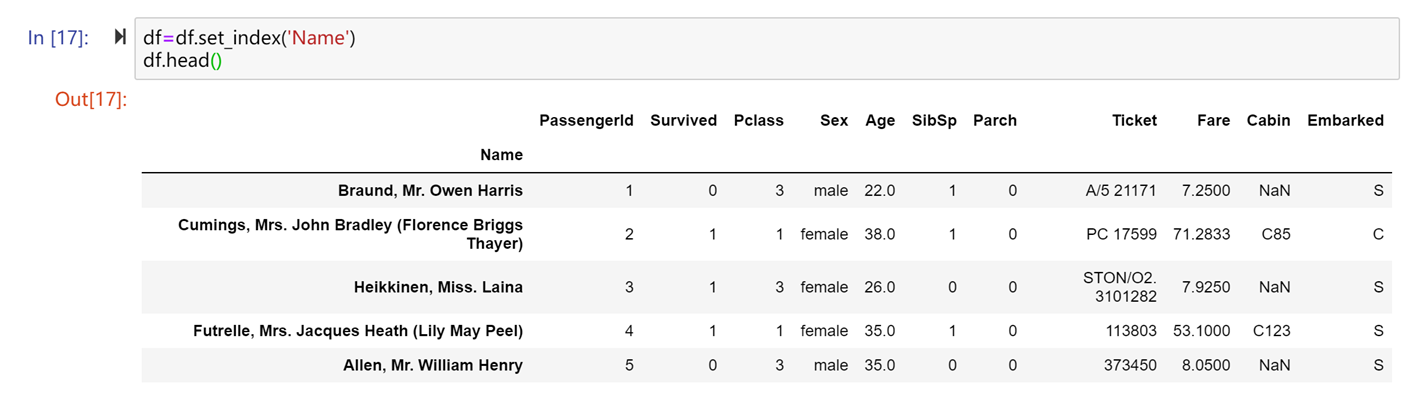Select the PassengerId column header
1406x397 pixels.
586,121
